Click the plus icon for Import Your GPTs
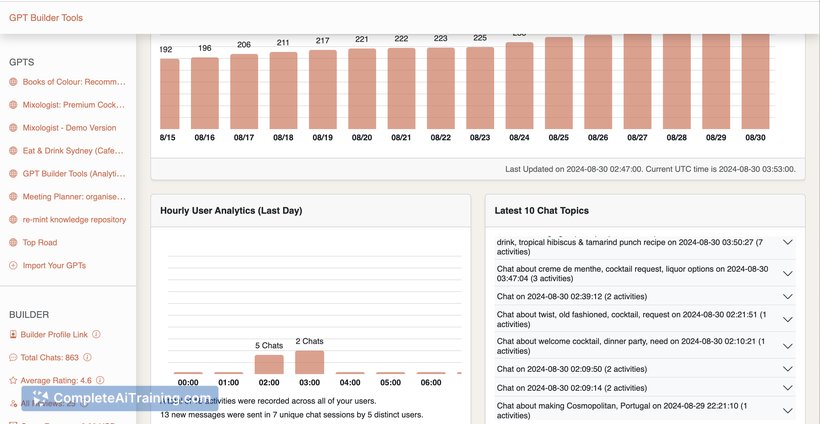820x424 pixels. [x=13, y=266]
